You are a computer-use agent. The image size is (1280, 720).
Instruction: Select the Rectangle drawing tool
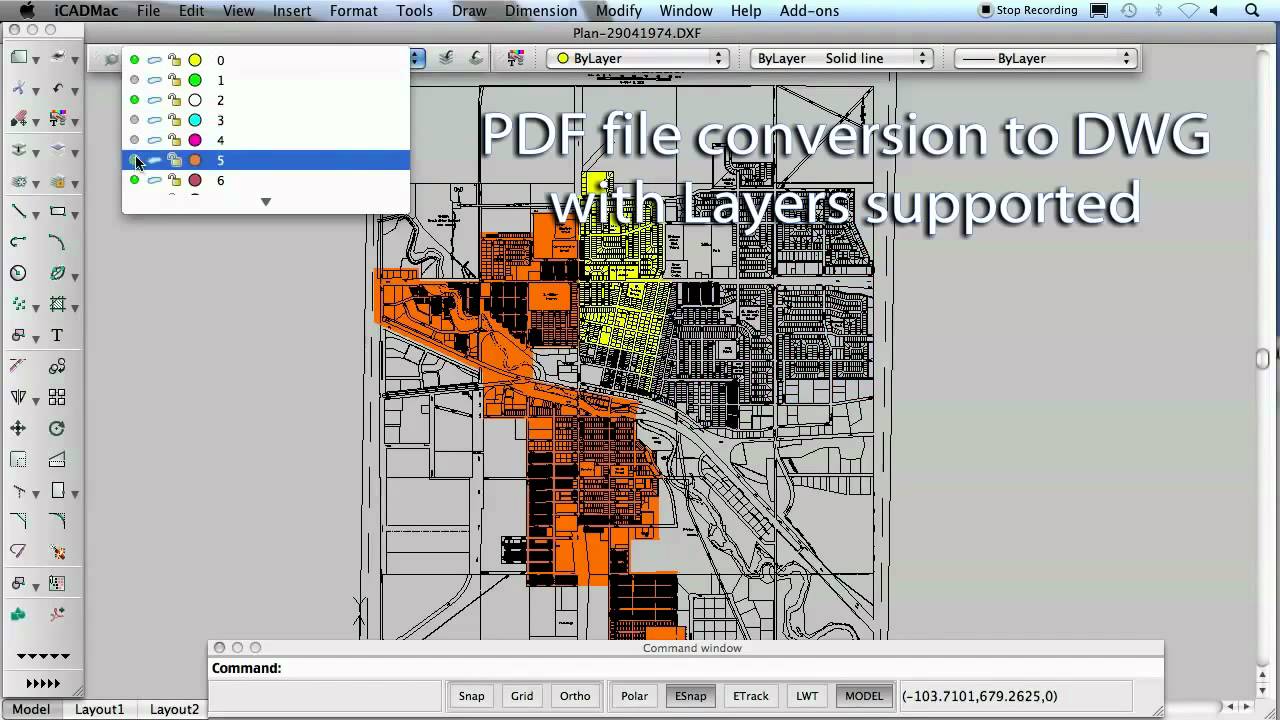click(x=57, y=211)
